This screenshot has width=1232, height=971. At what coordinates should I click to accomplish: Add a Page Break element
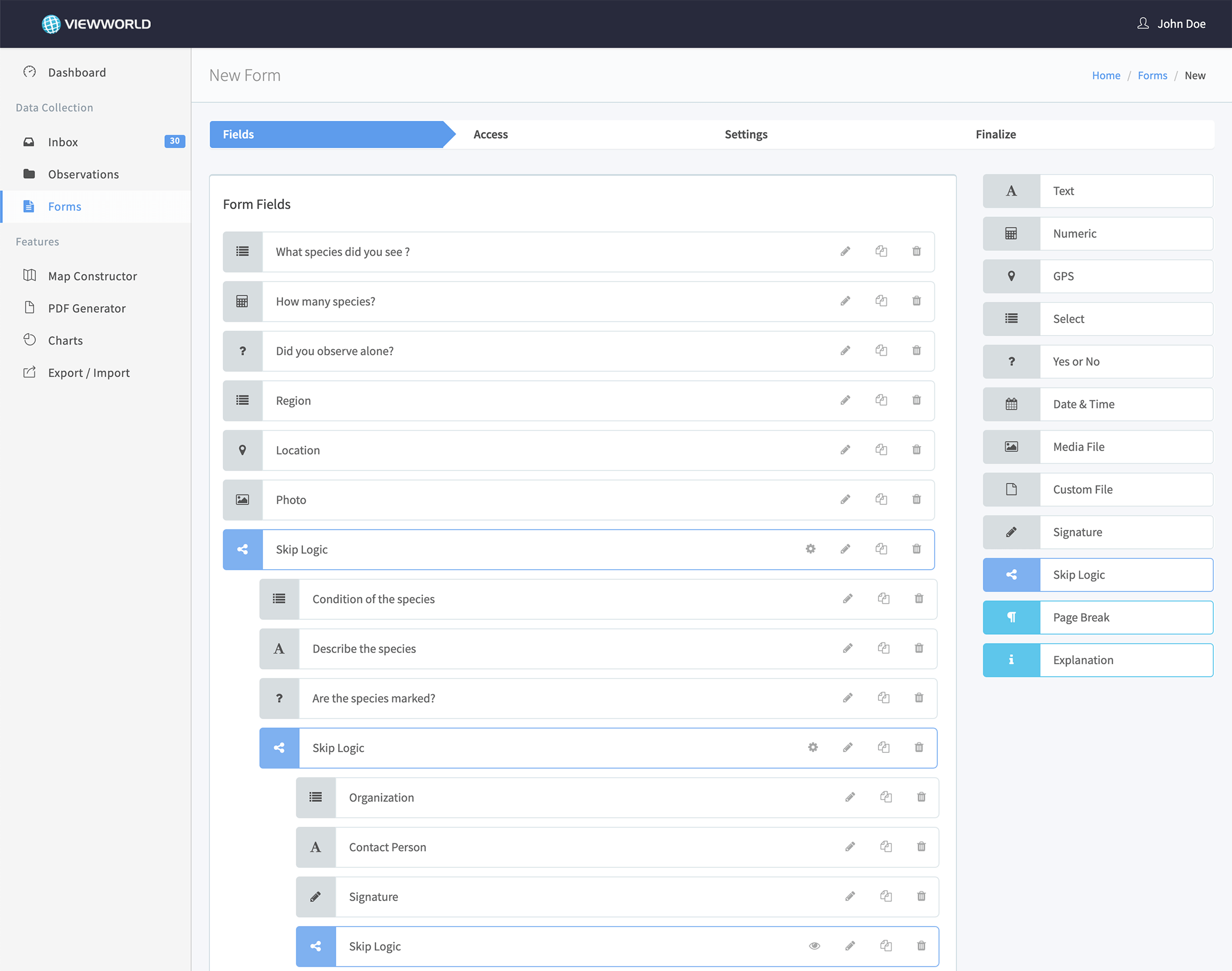coord(1097,618)
